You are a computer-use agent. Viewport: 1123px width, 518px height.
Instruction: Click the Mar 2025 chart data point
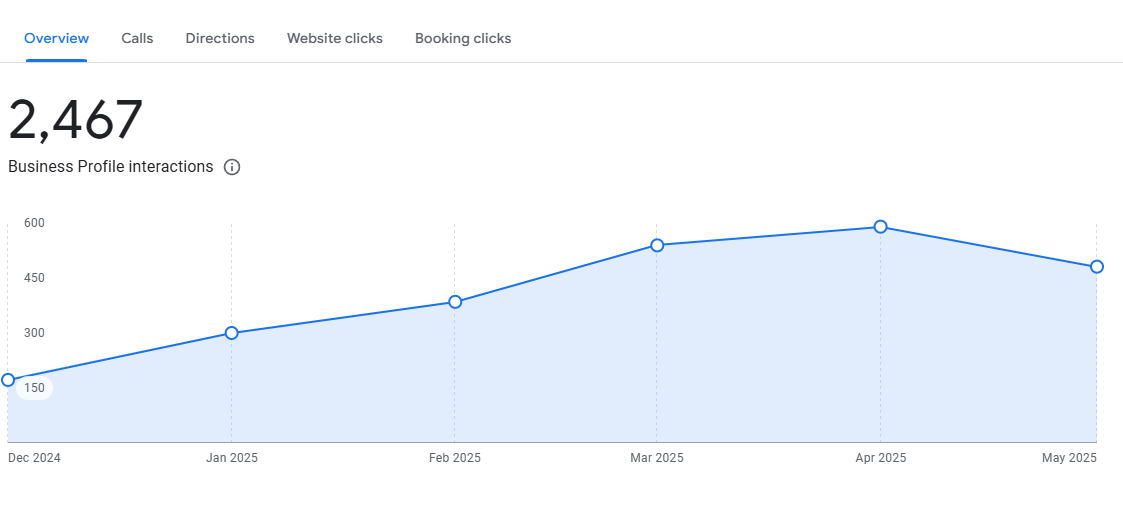point(657,245)
